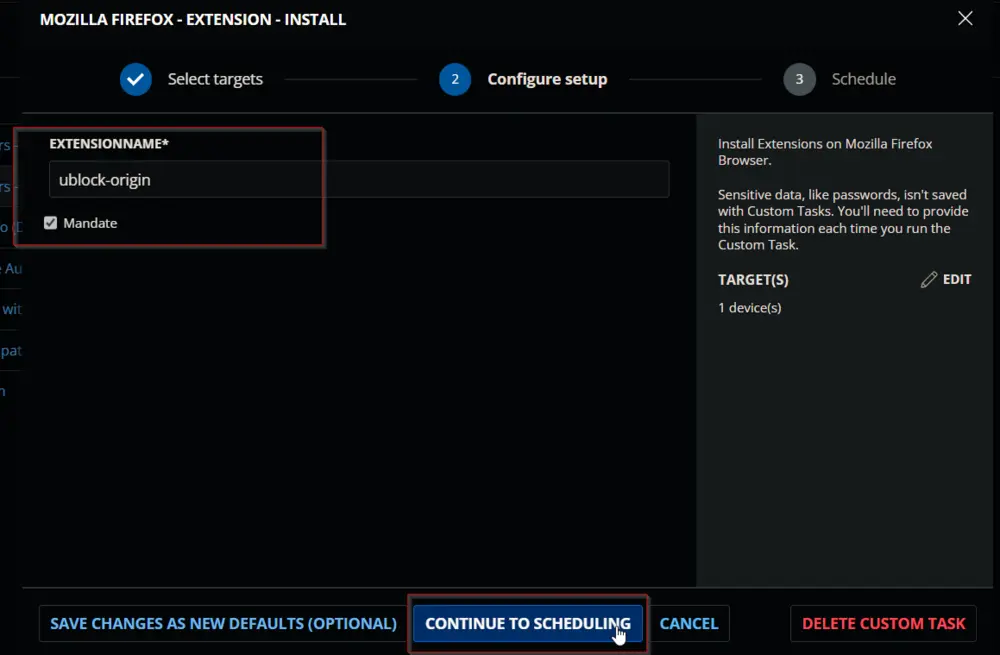Click the TARGET(S) heading
The height and width of the screenshot is (655, 1000).
753,279
